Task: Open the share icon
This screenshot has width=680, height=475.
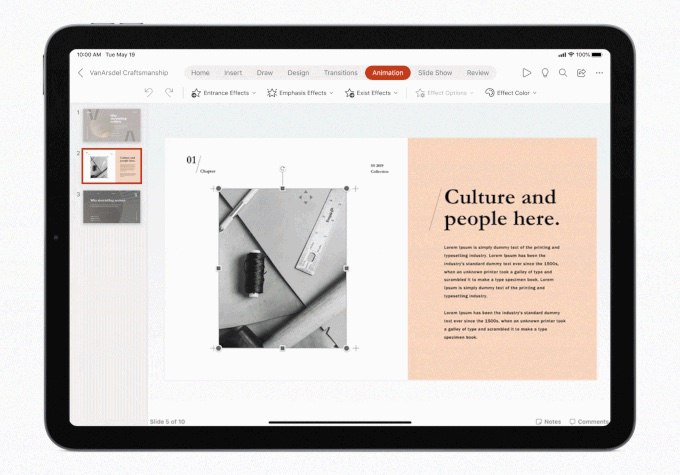Action: [x=581, y=73]
